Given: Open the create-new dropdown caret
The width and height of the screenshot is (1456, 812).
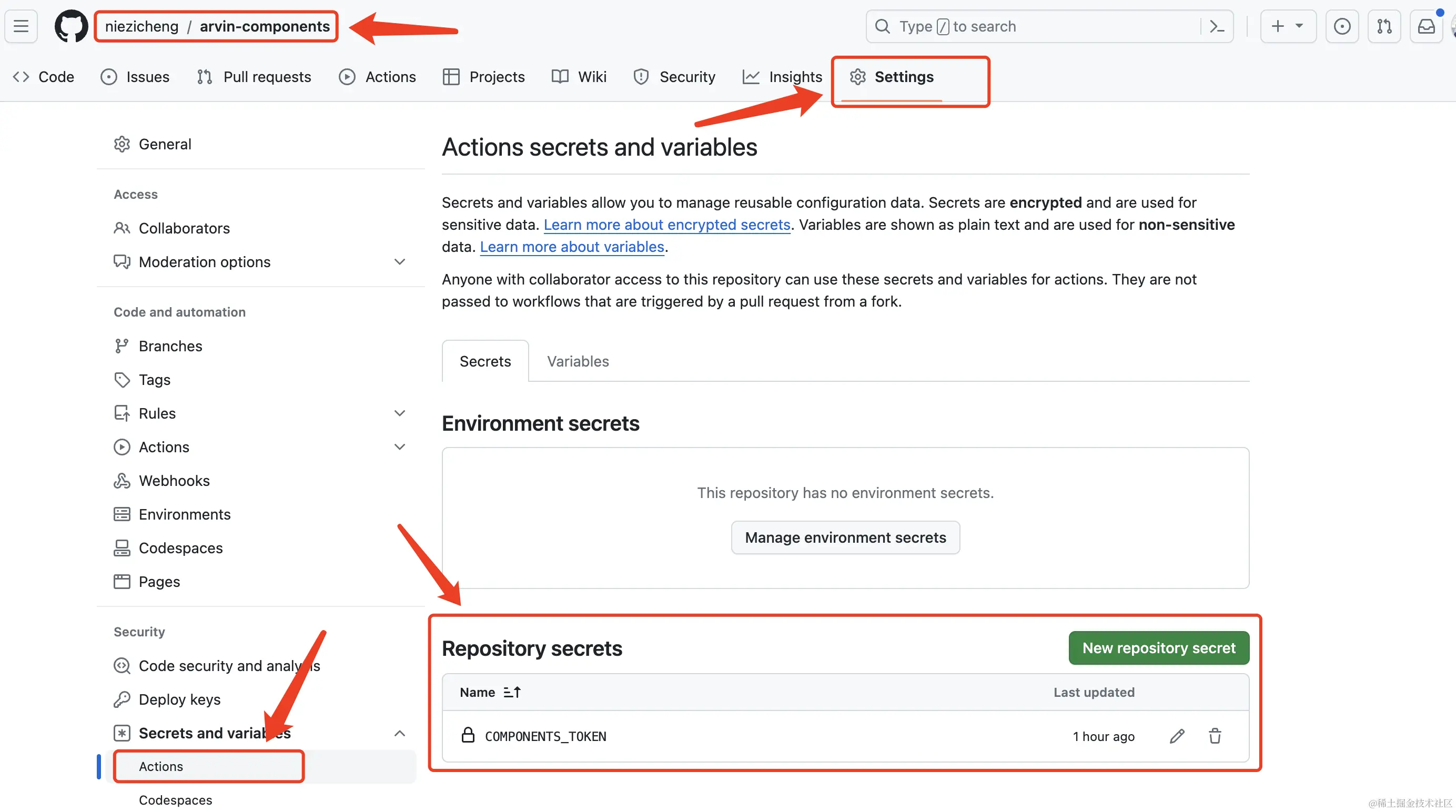Looking at the screenshot, I should pyautogui.click(x=1299, y=26).
